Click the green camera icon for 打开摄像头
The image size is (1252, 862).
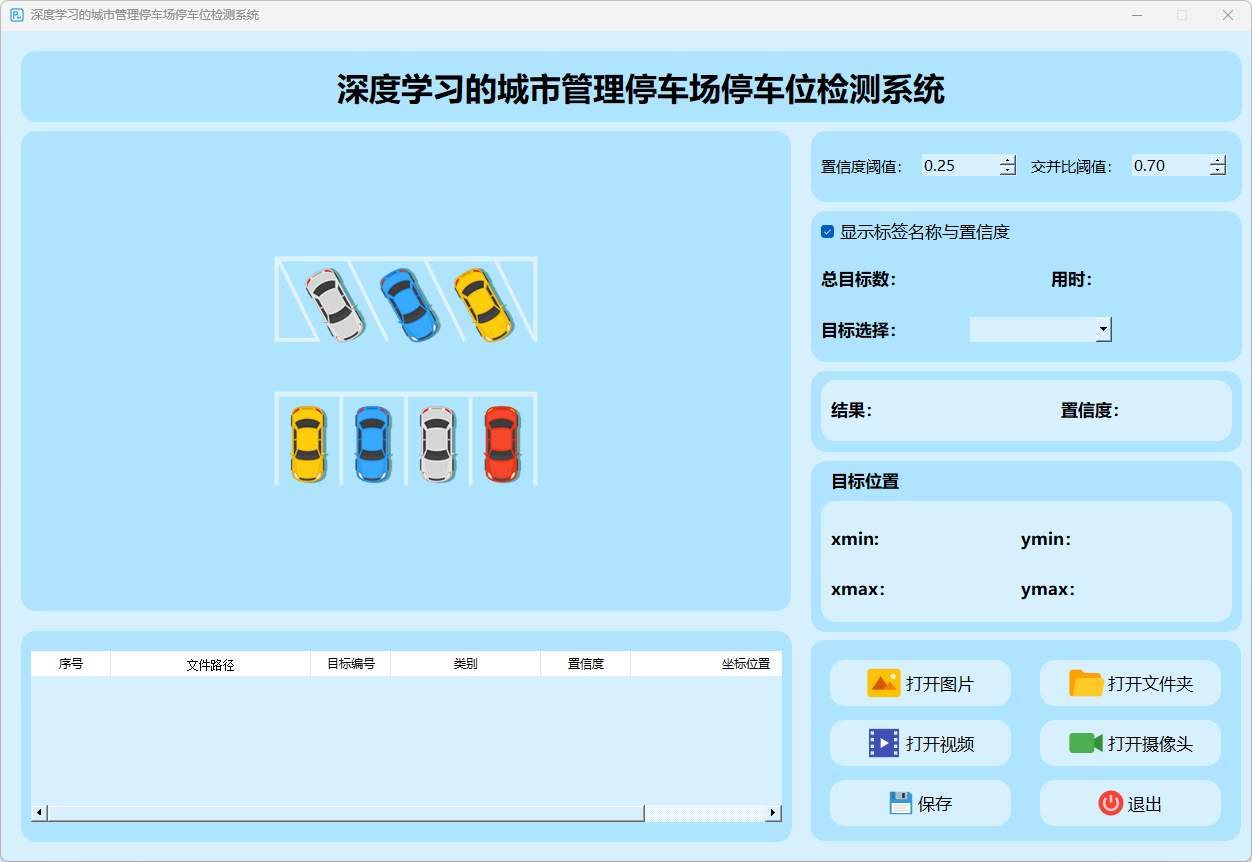coord(1085,743)
